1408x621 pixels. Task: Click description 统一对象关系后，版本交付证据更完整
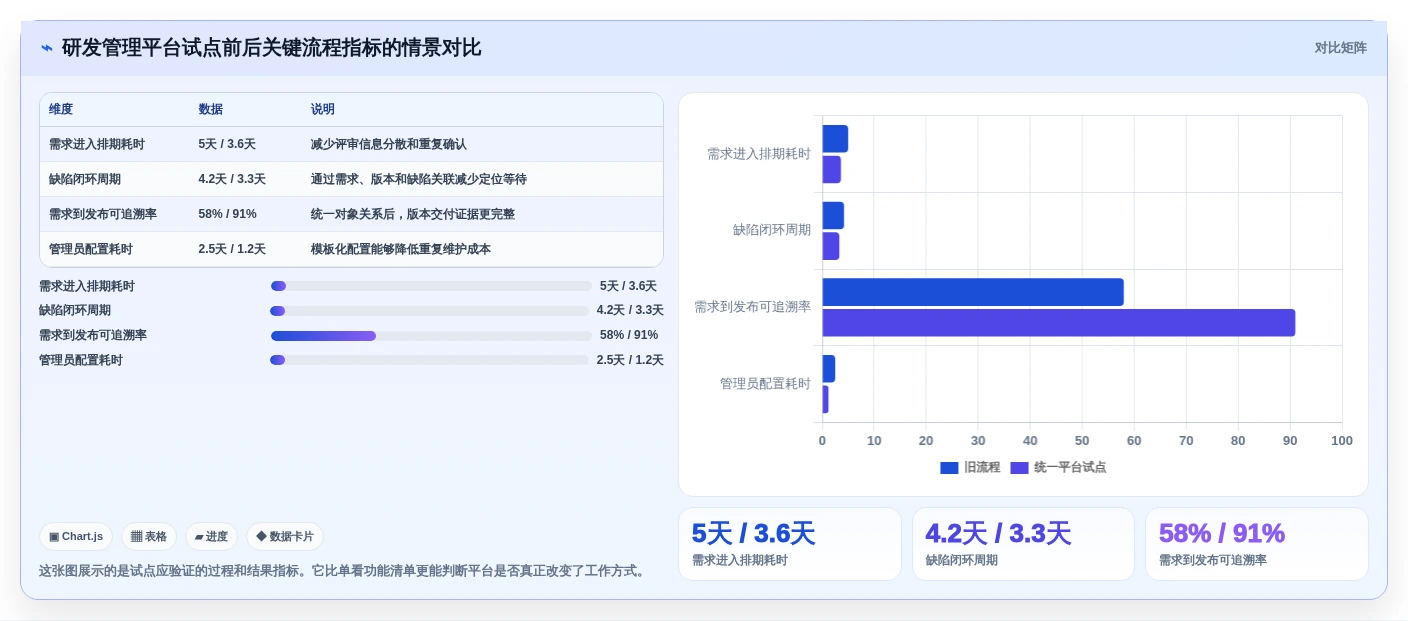point(413,214)
